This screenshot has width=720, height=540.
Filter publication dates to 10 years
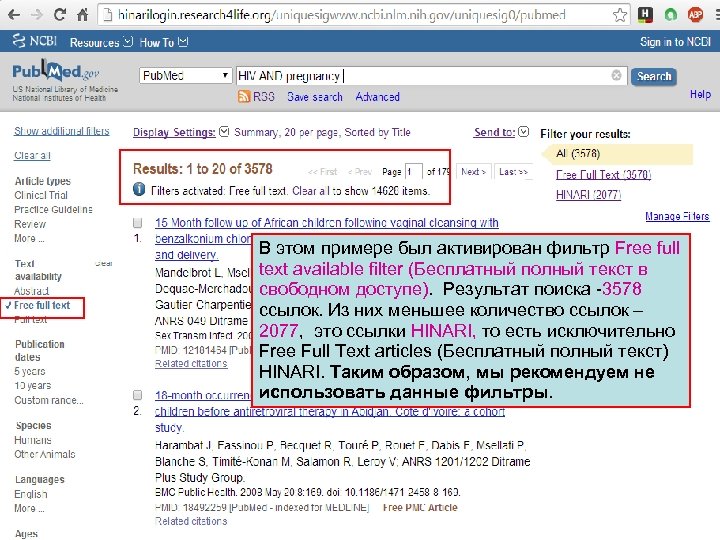(33, 385)
